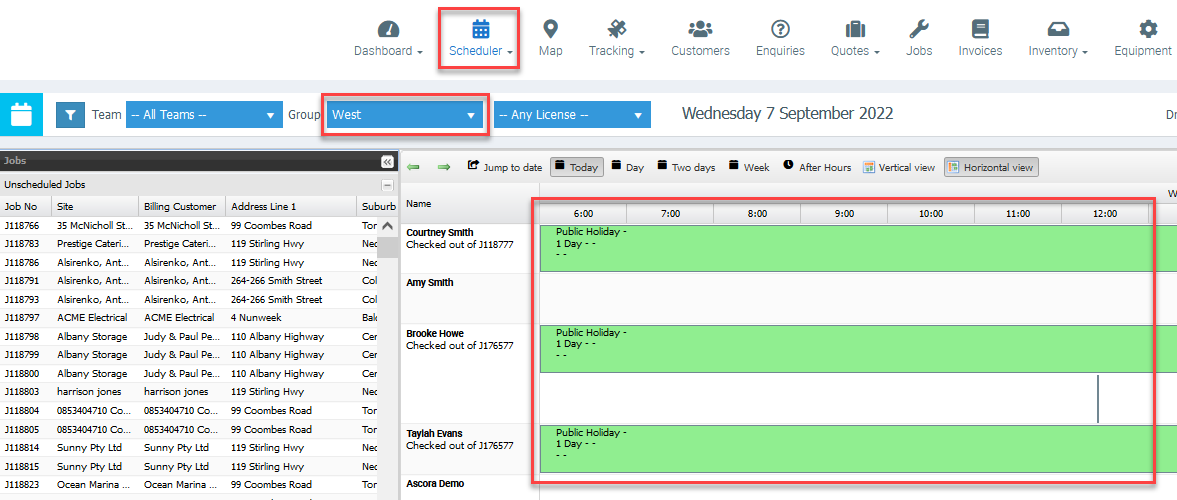This screenshot has width=1177, height=500.
Task: Click the Jump to date button
Action: [x=505, y=168]
